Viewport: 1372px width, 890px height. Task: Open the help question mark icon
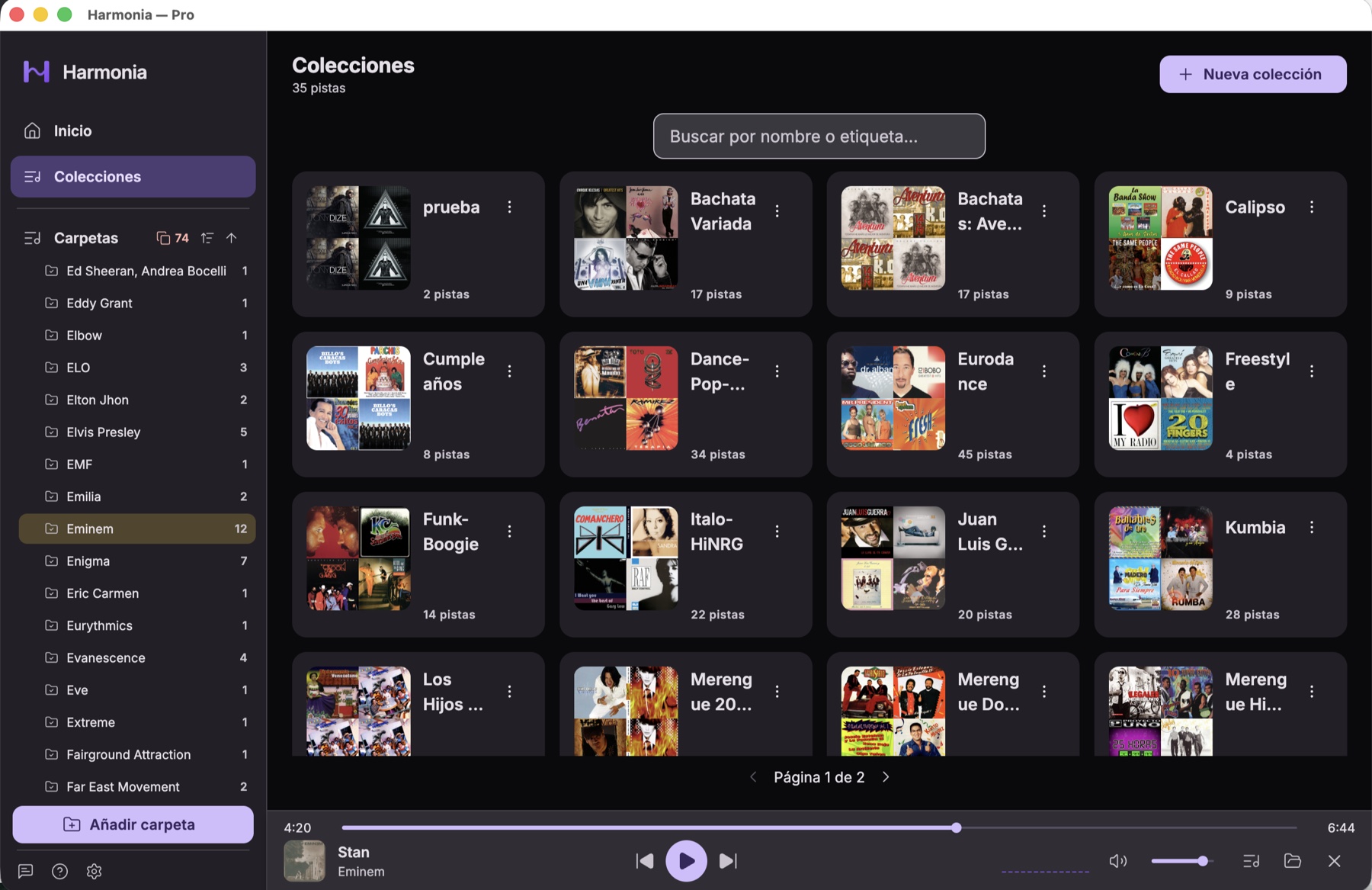(x=59, y=871)
